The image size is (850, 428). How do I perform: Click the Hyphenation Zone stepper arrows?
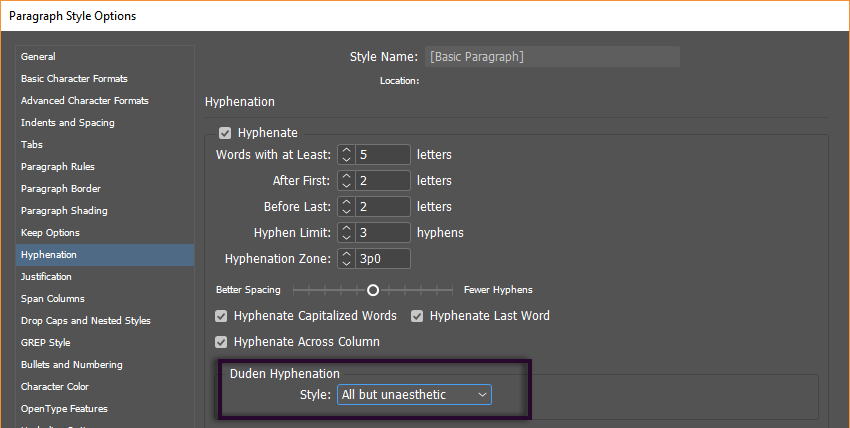[x=346, y=259]
